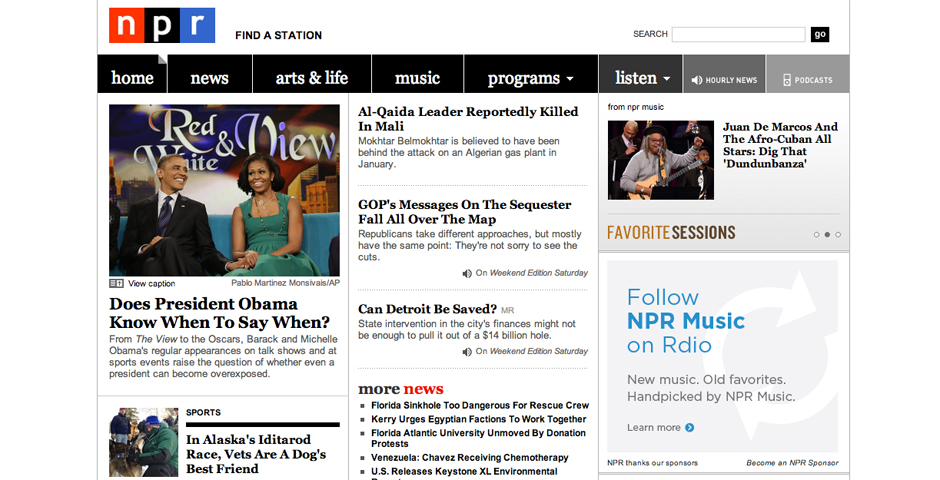
Task: Open 'Venezuela: Chavez Receiving Chemotherapy' story
Action: pyautogui.click(x=469, y=458)
